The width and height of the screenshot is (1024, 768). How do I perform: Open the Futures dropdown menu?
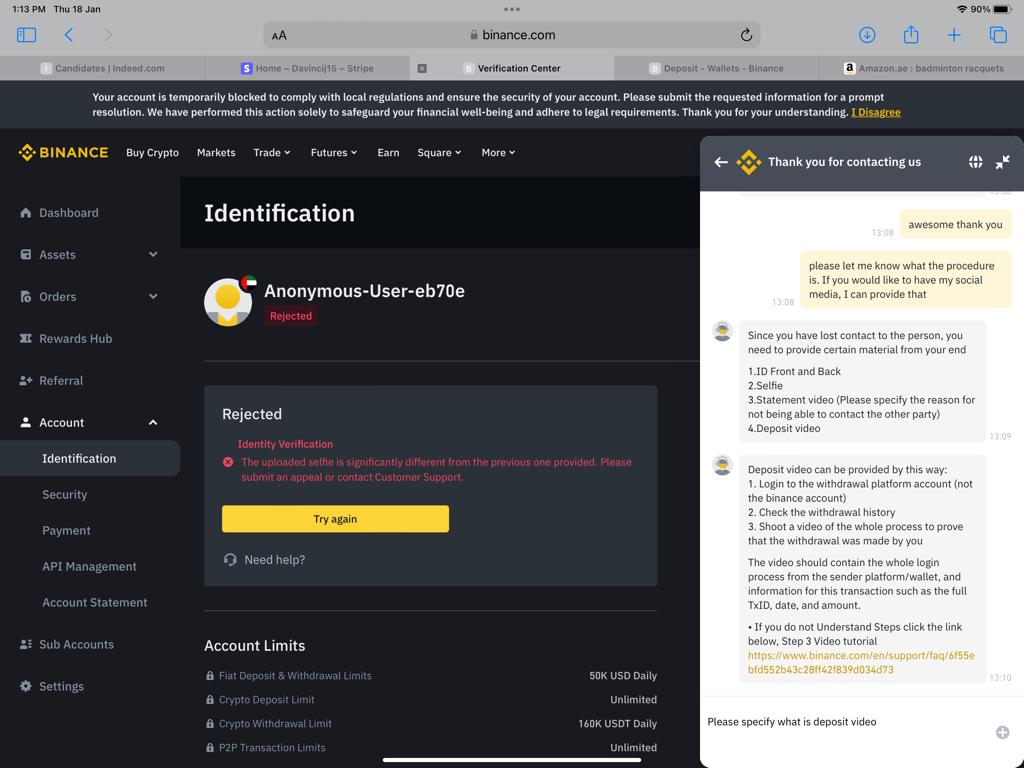(334, 152)
